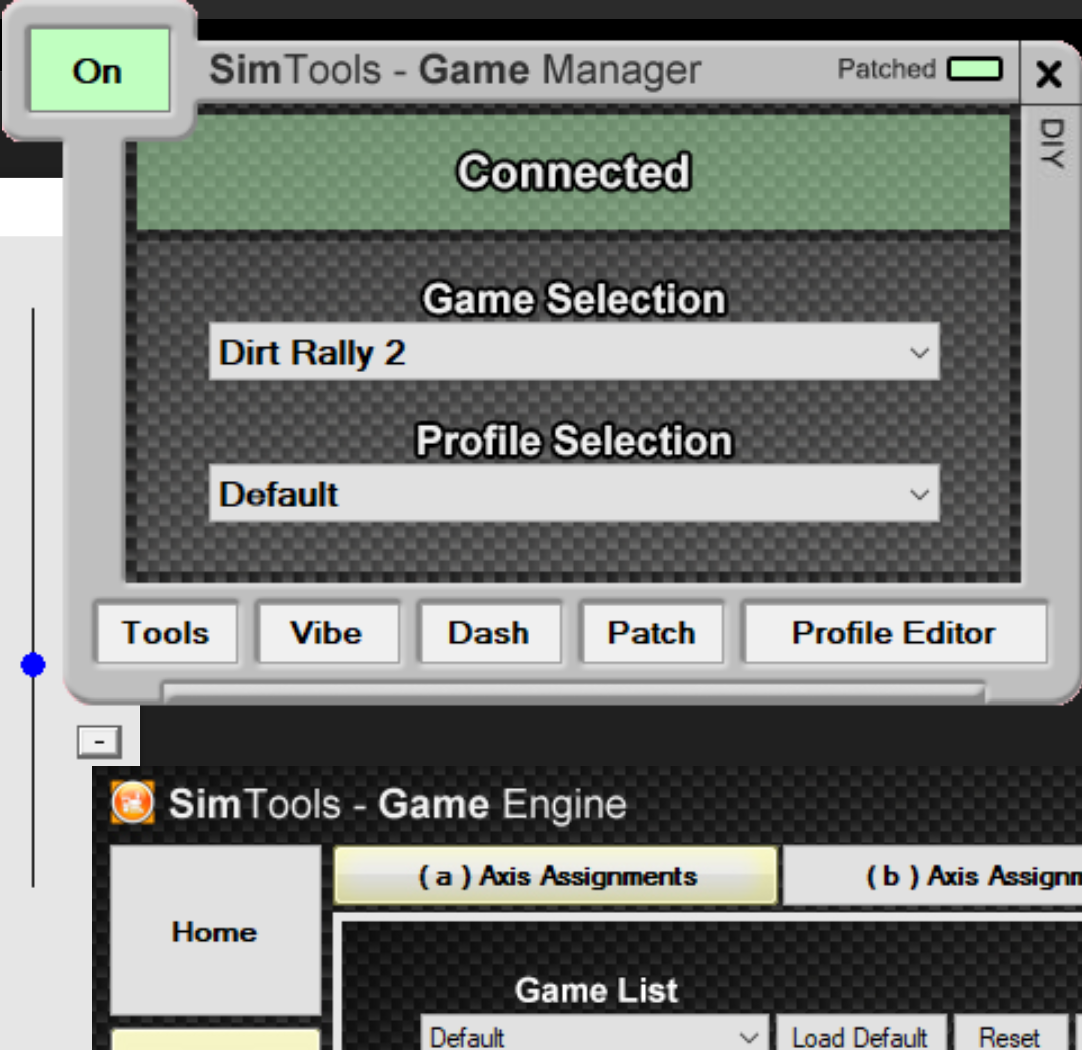Click Load Default in Game Engine
The height and width of the screenshot is (1050, 1082).
tap(860, 1034)
